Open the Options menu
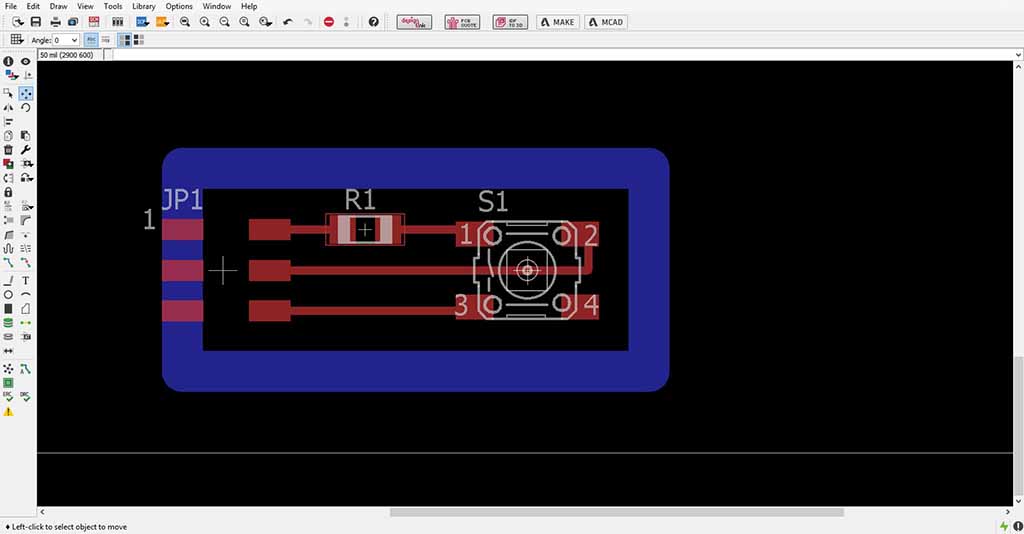 click(x=179, y=6)
